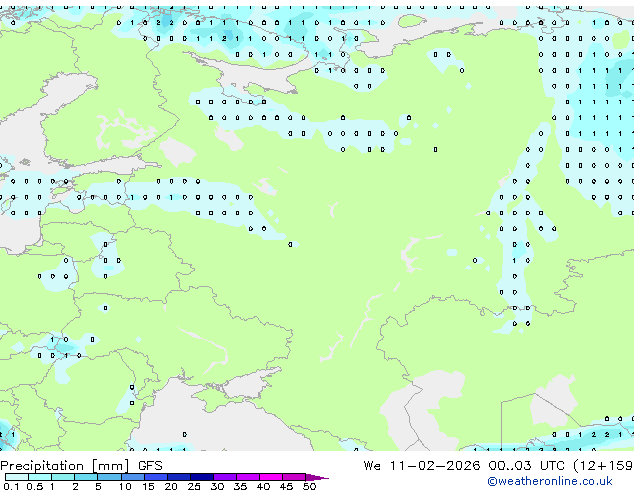This screenshot has height=490, width=634.
Task: Click the '35' legend scale label
Action: 240,486
